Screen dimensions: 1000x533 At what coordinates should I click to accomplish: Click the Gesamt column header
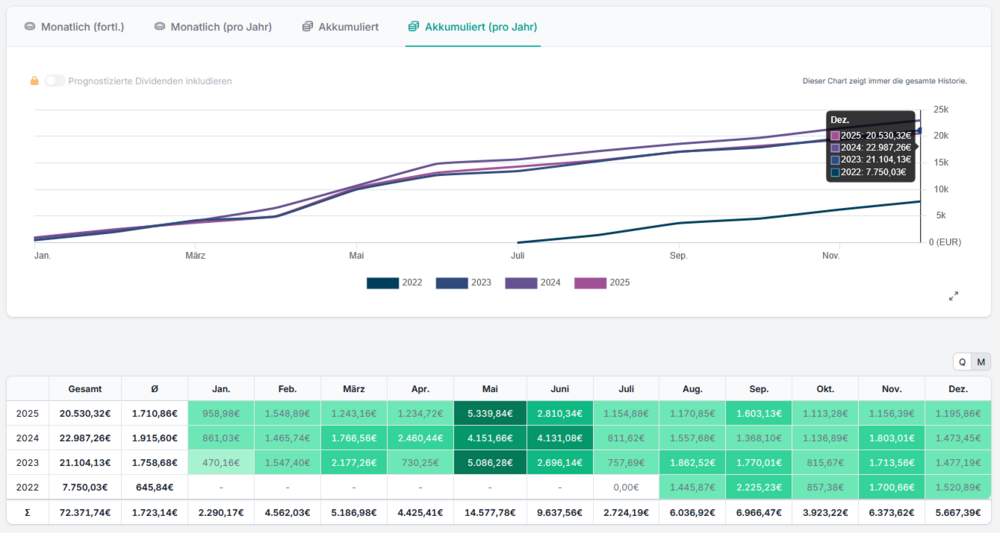[x=84, y=388]
